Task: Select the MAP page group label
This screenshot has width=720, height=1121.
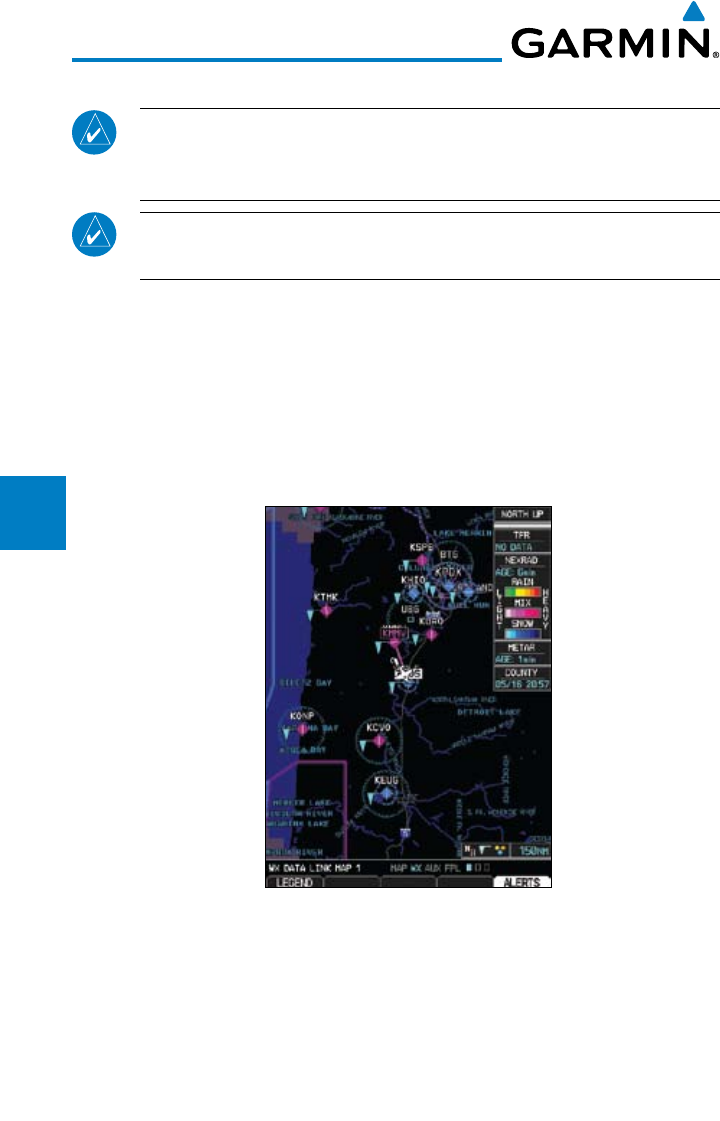Action: click(398, 868)
